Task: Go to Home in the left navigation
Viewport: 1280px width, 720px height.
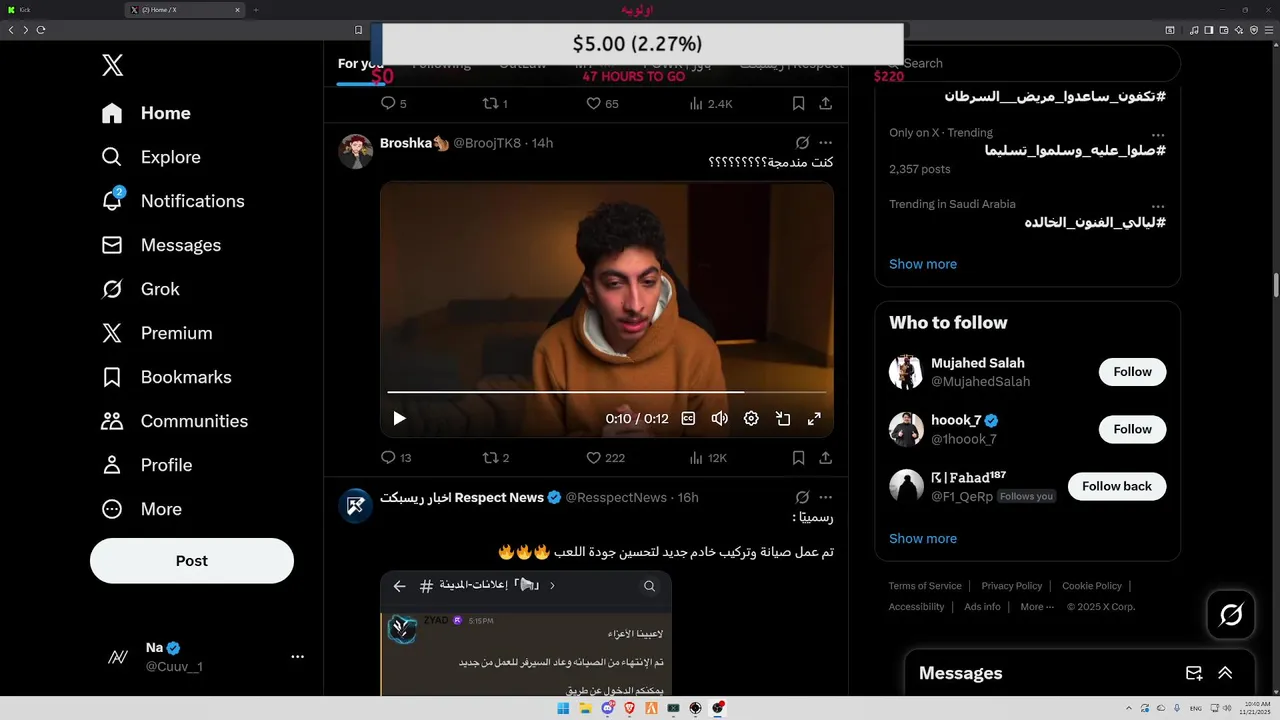Action: click(146, 113)
